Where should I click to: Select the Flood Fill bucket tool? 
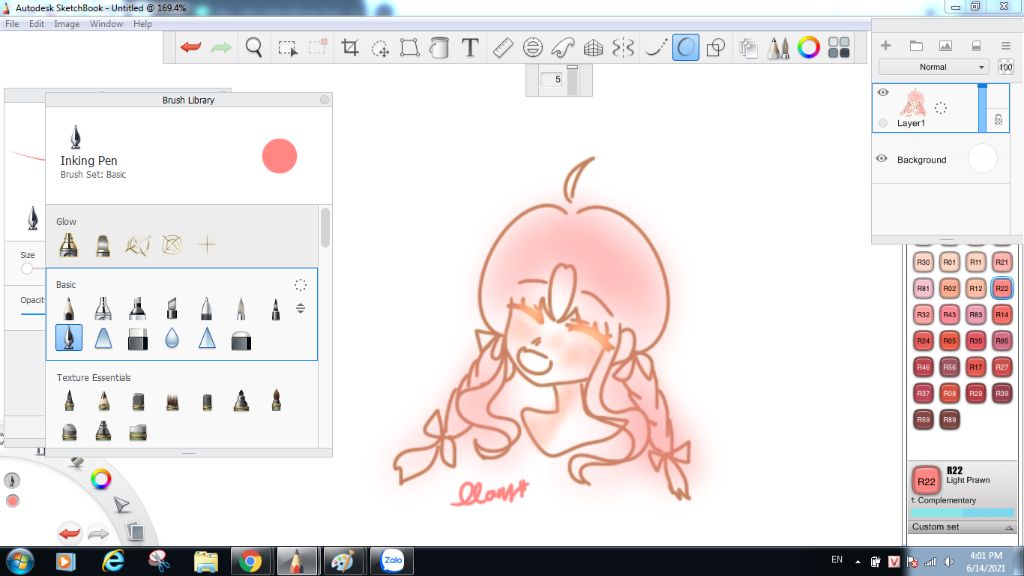tap(440, 47)
